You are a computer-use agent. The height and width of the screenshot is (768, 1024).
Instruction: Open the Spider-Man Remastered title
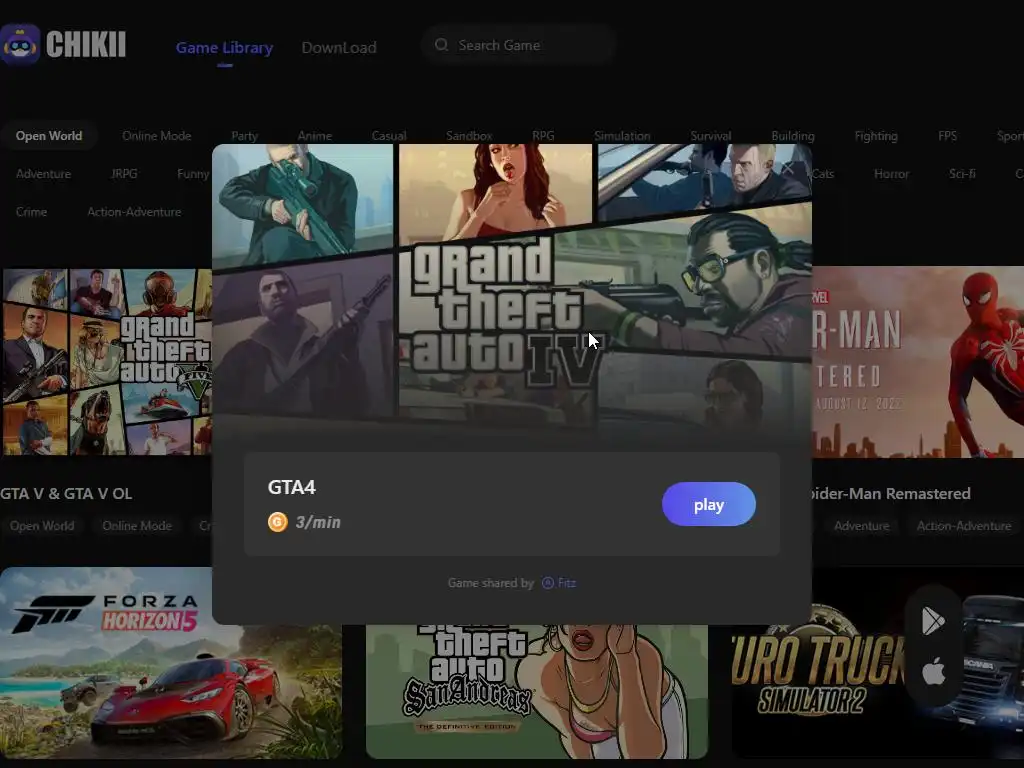891,494
